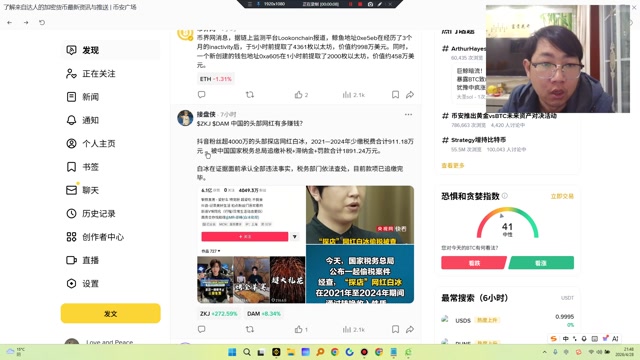
Task: View stats 2.1k on 接盘侠 post
Action: [x=353, y=329]
